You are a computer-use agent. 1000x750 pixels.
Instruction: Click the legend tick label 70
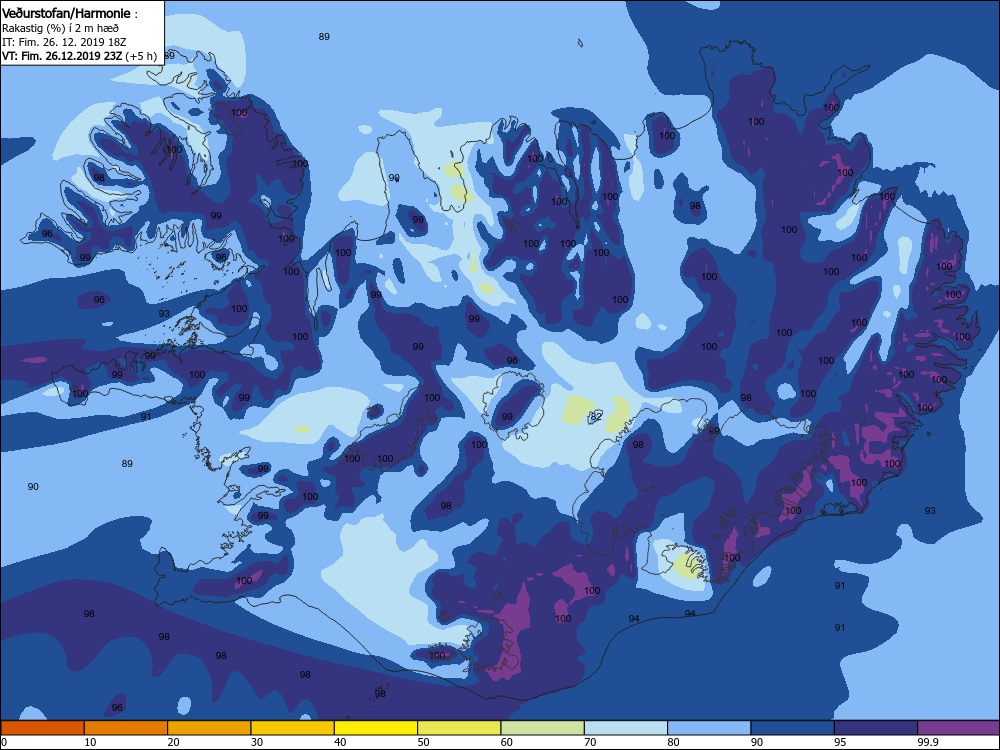click(x=590, y=742)
